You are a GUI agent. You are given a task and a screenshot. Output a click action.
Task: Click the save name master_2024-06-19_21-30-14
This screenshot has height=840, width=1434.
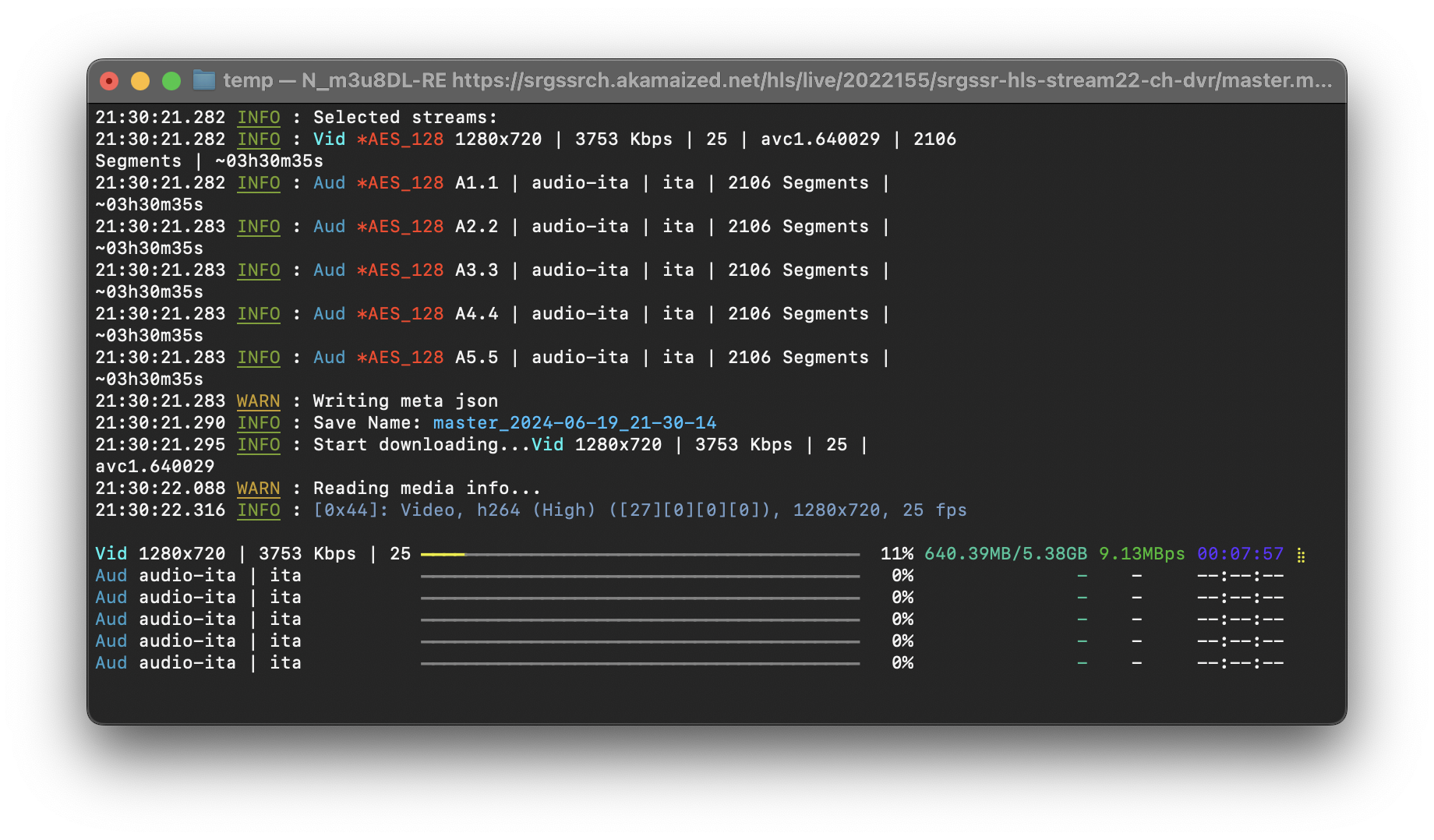(x=574, y=423)
